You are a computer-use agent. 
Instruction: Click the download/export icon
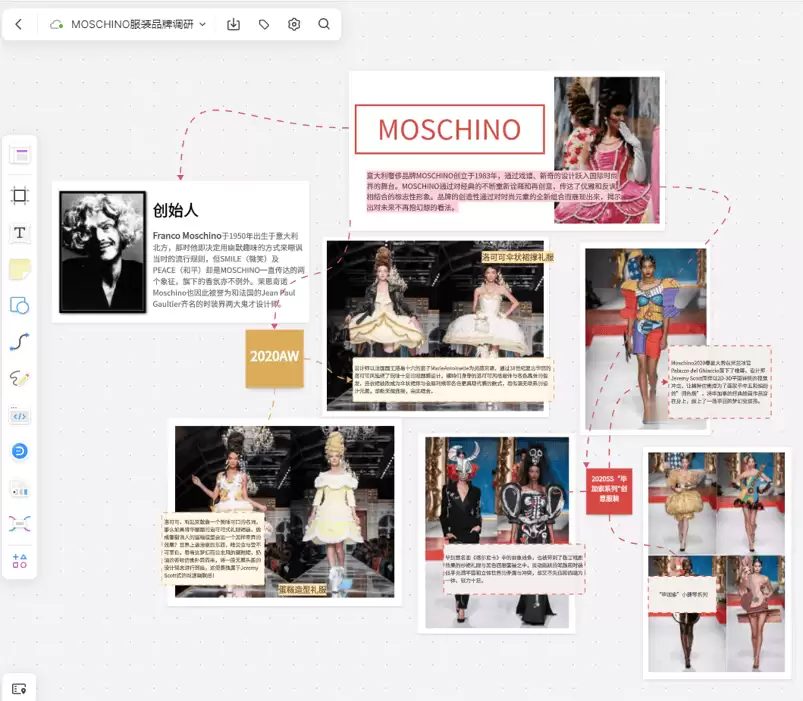coord(234,24)
